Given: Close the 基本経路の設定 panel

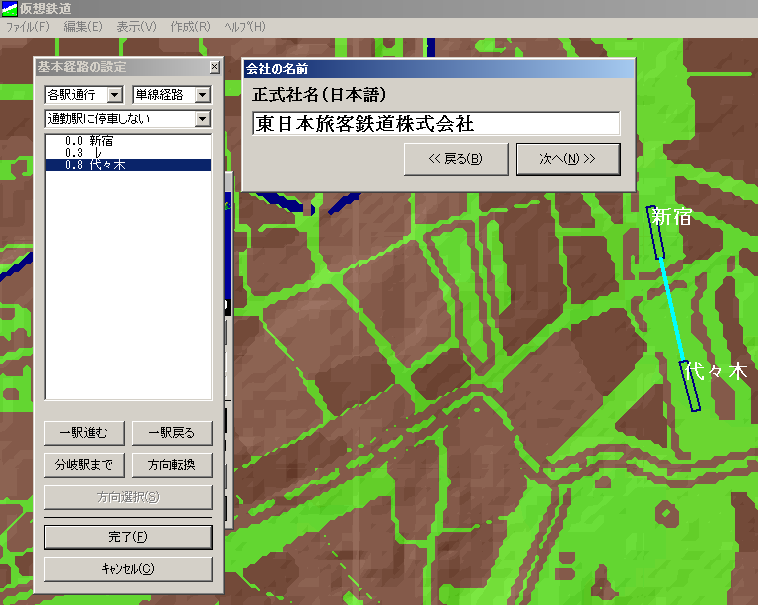Looking at the screenshot, I should tap(215, 67).
